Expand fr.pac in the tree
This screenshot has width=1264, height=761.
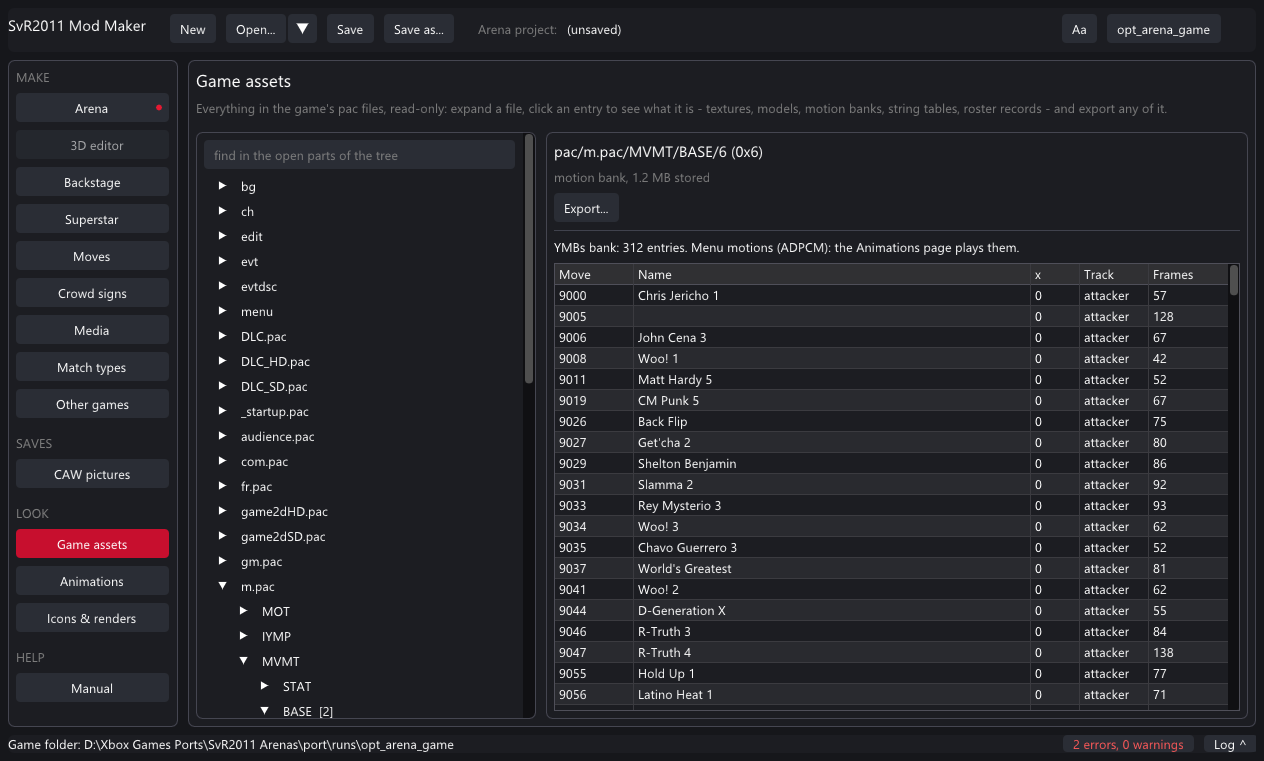coord(223,486)
